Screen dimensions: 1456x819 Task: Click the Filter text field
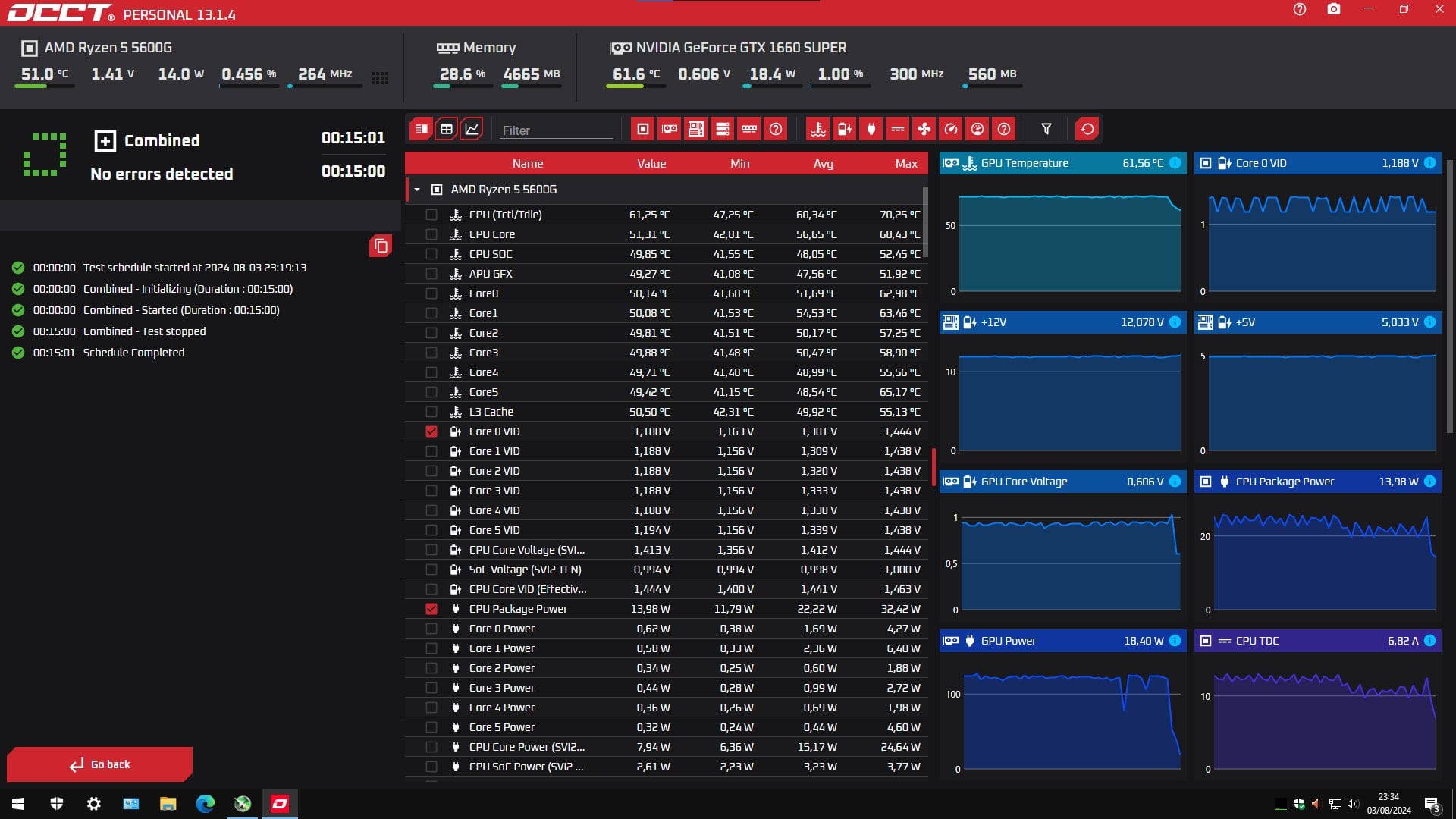(x=557, y=130)
